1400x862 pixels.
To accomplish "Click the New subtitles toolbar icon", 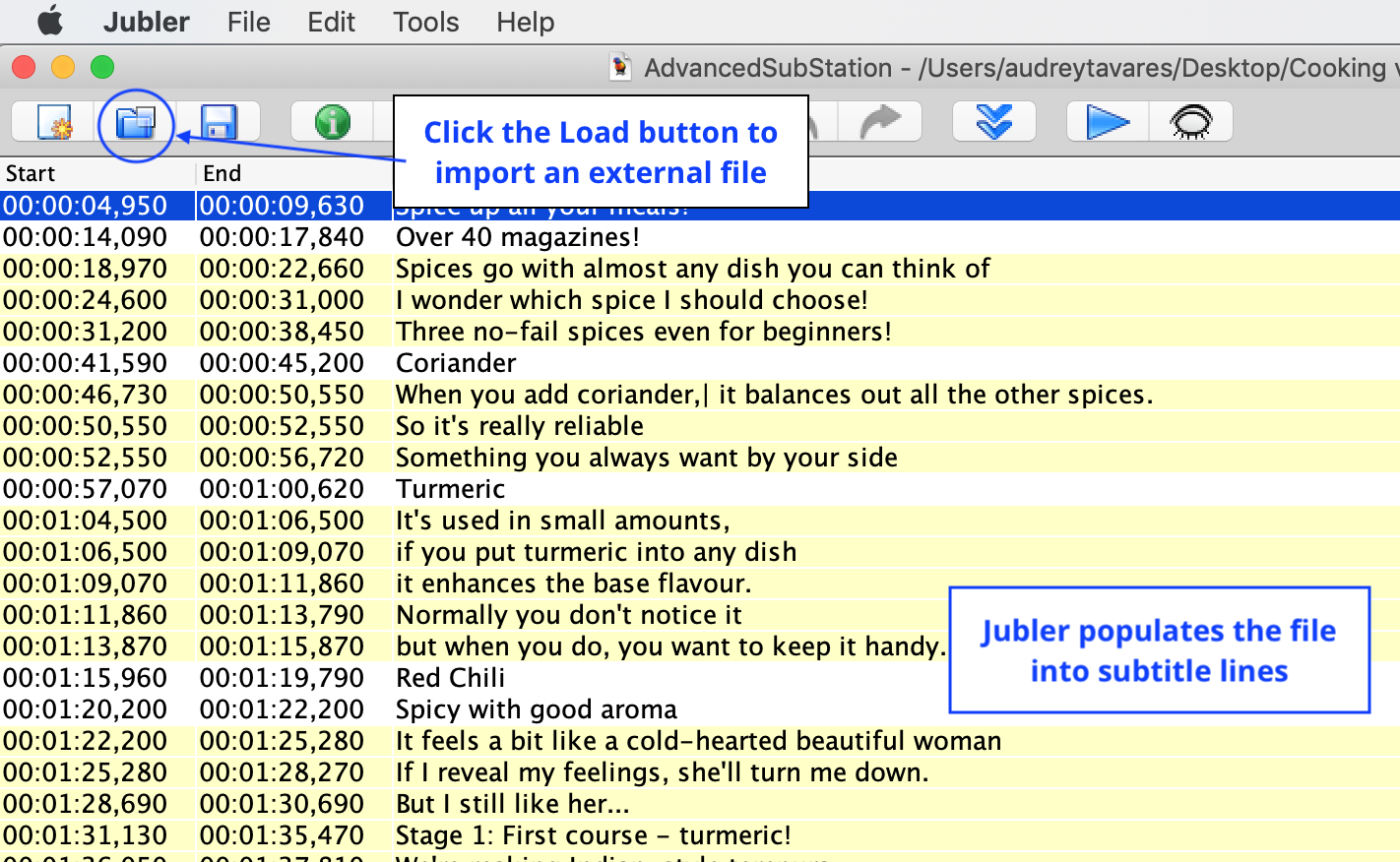I will (x=53, y=122).
